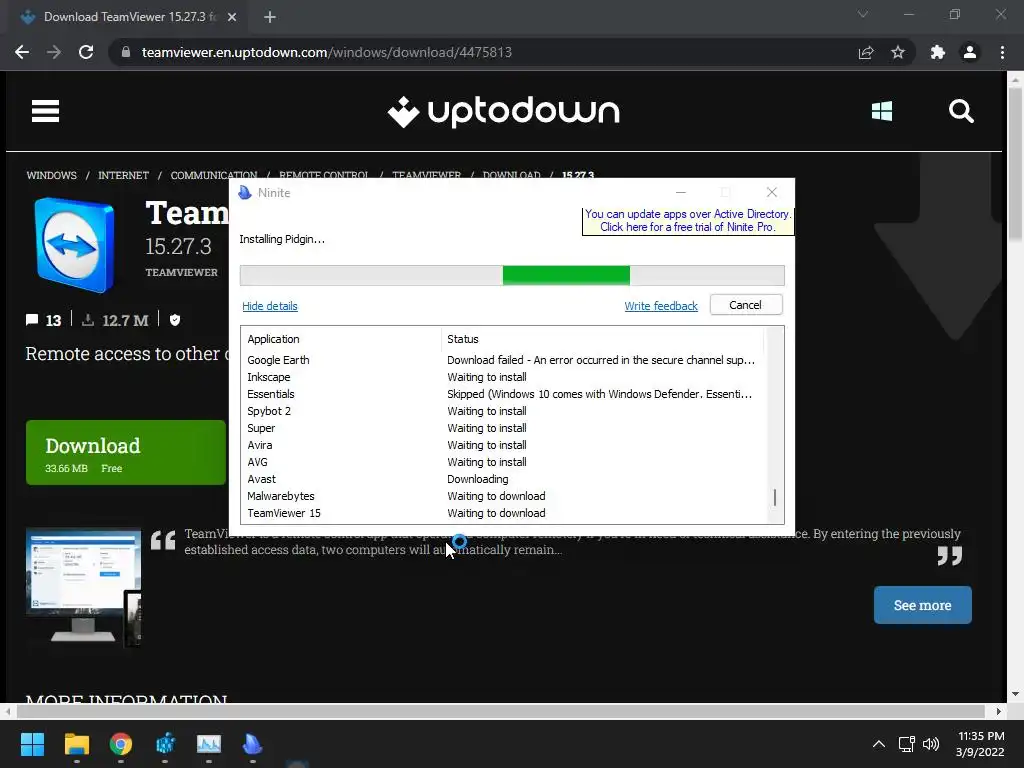
Task: Open the TeamViewer screenshot thumbnail
Action: pyautogui.click(x=83, y=586)
